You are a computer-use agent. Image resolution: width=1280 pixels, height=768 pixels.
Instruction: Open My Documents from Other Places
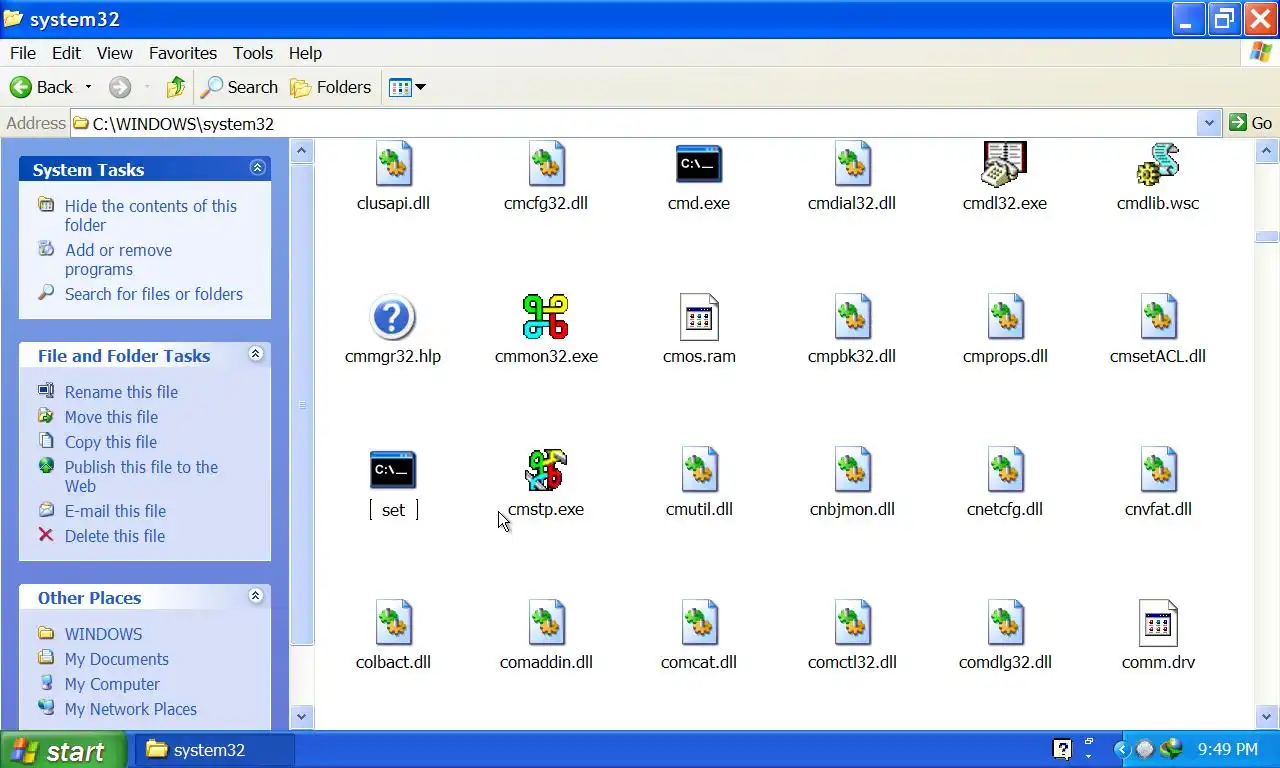point(116,659)
